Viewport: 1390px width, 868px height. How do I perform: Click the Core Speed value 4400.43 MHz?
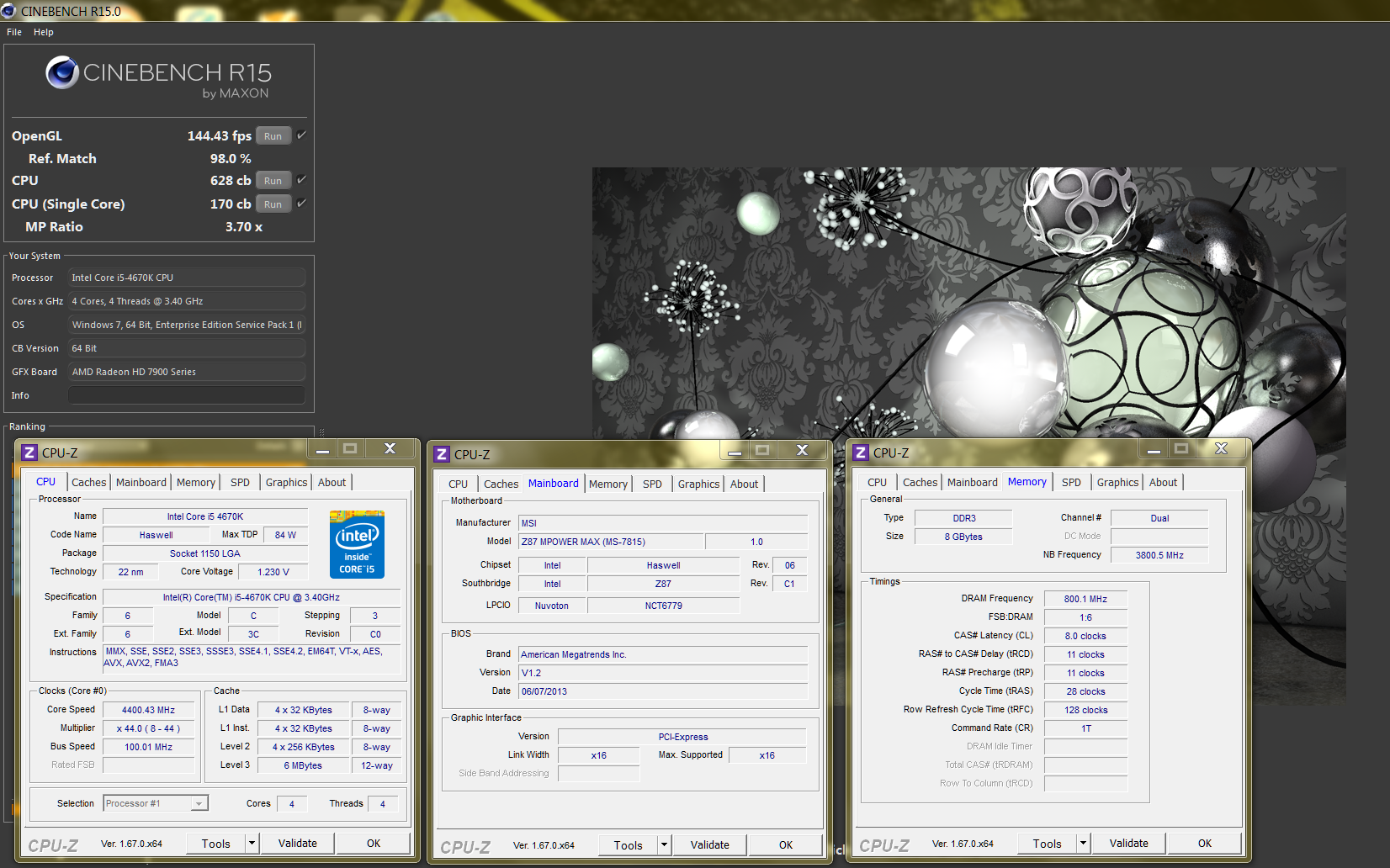tap(148, 710)
